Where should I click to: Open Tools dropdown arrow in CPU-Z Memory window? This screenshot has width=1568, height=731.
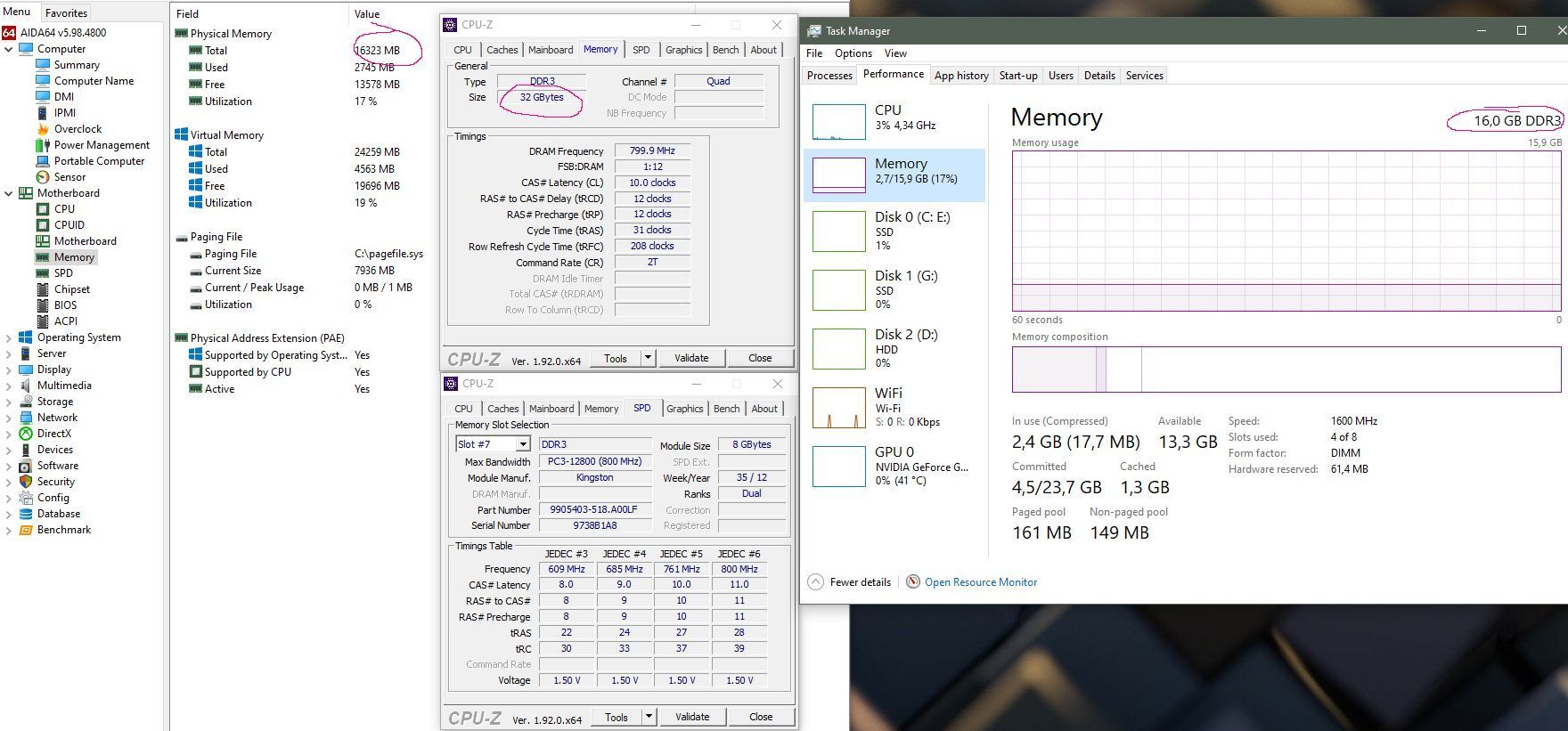coord(649,358)
